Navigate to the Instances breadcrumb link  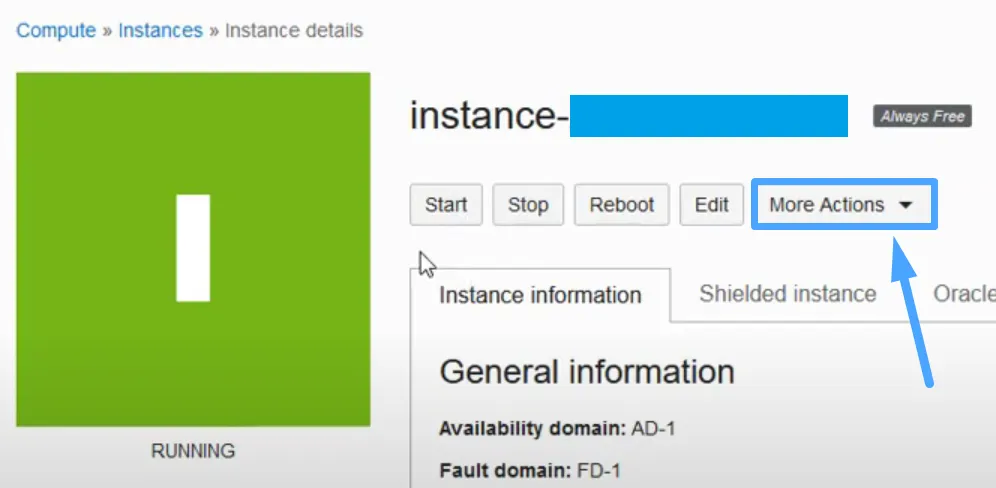tap(159, 30)
